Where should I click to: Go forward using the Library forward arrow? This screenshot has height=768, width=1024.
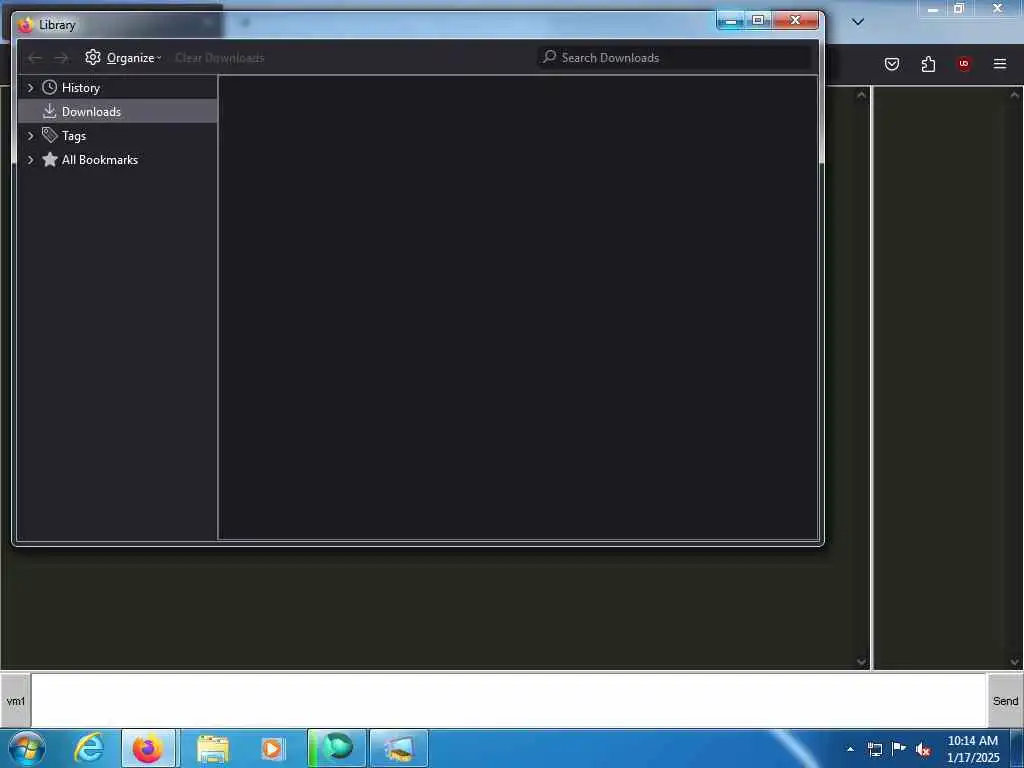(61, 58)
